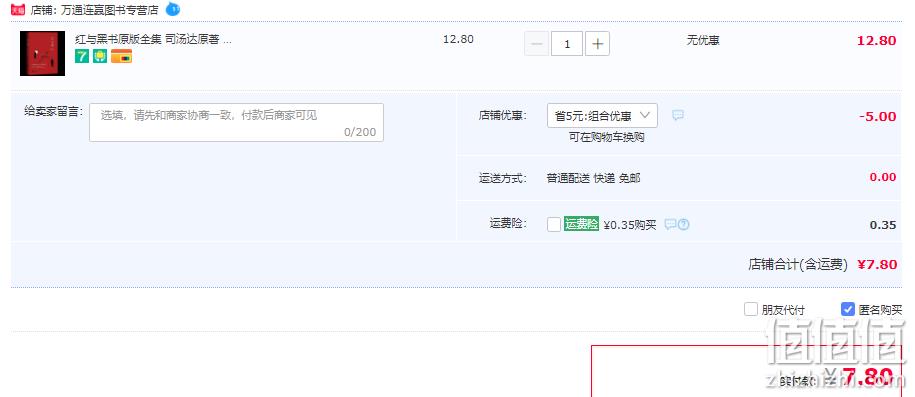Image resolution: width=915 pixels, height=397 pixels.
Task: Increase quantity with the plus button
Action: [x=597, y=44]
